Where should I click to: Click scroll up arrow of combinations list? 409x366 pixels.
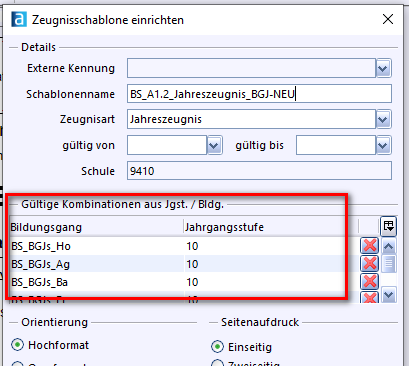[x=389, y=246]
